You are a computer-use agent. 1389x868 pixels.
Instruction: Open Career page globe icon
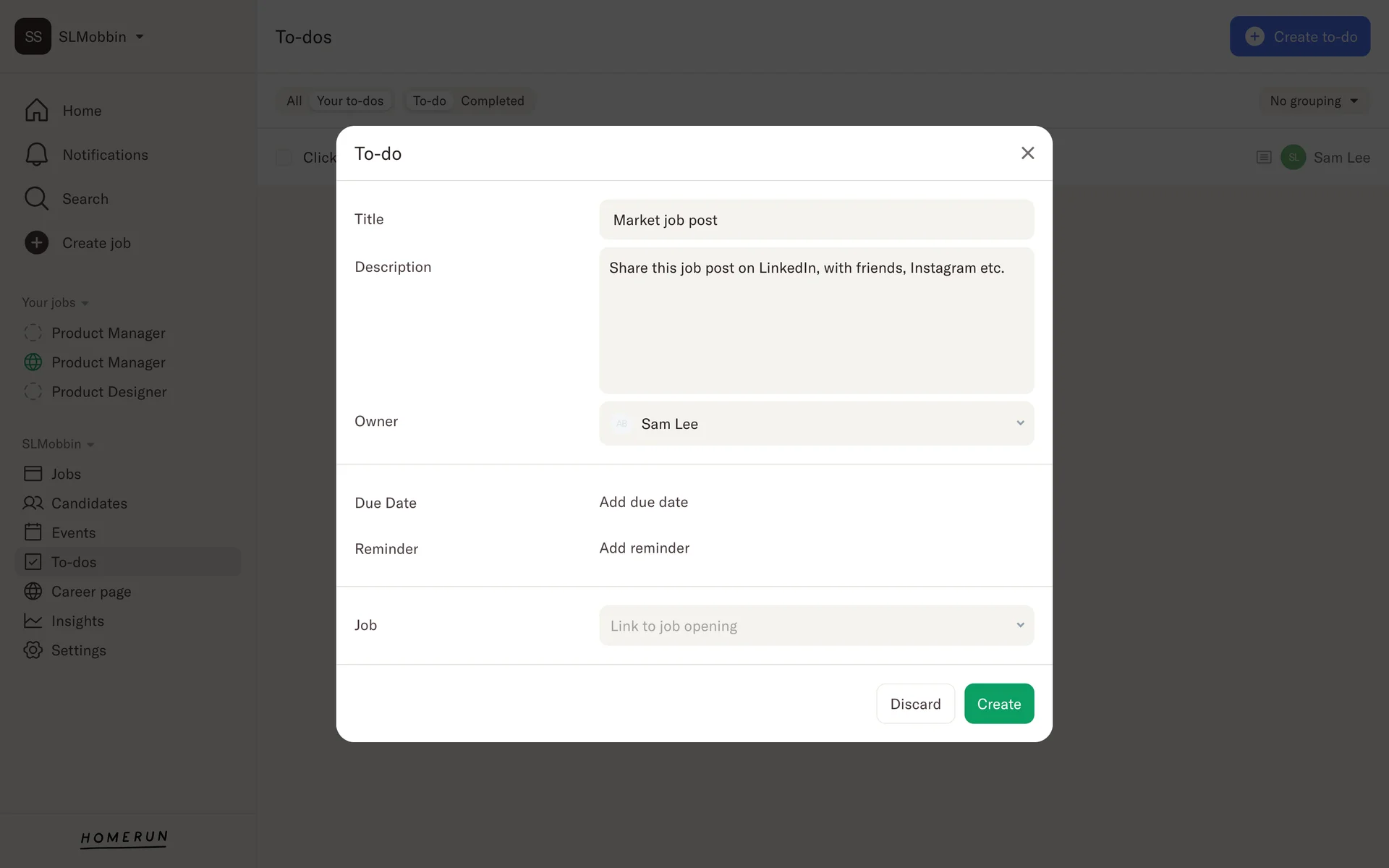(x=33, y=591)
